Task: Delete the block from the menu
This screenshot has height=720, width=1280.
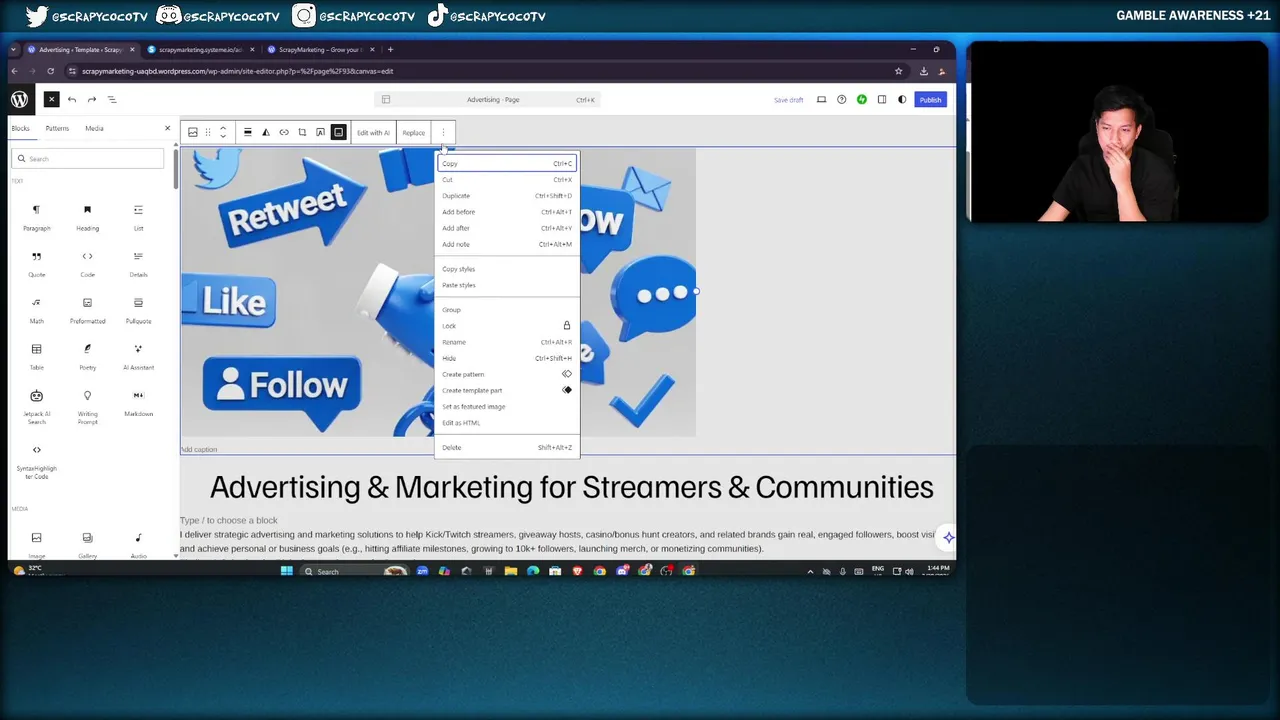Action: 507,447
